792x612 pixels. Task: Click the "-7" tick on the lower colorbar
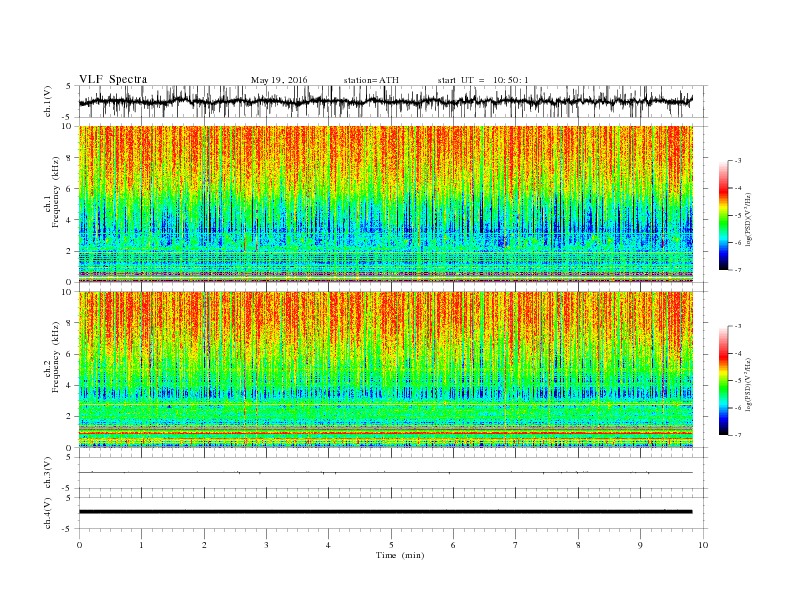737,435
